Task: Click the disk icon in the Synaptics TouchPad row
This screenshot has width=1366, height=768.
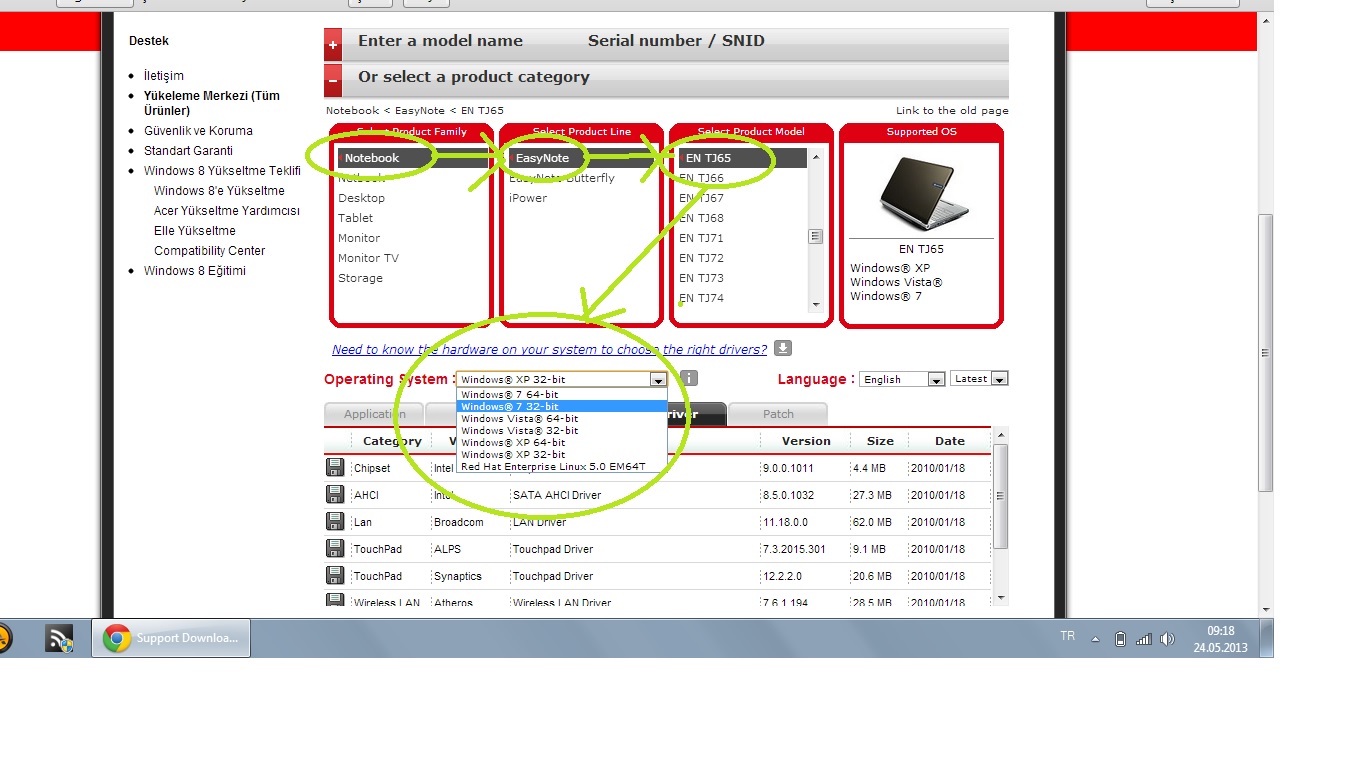Action: pos(335,575)
